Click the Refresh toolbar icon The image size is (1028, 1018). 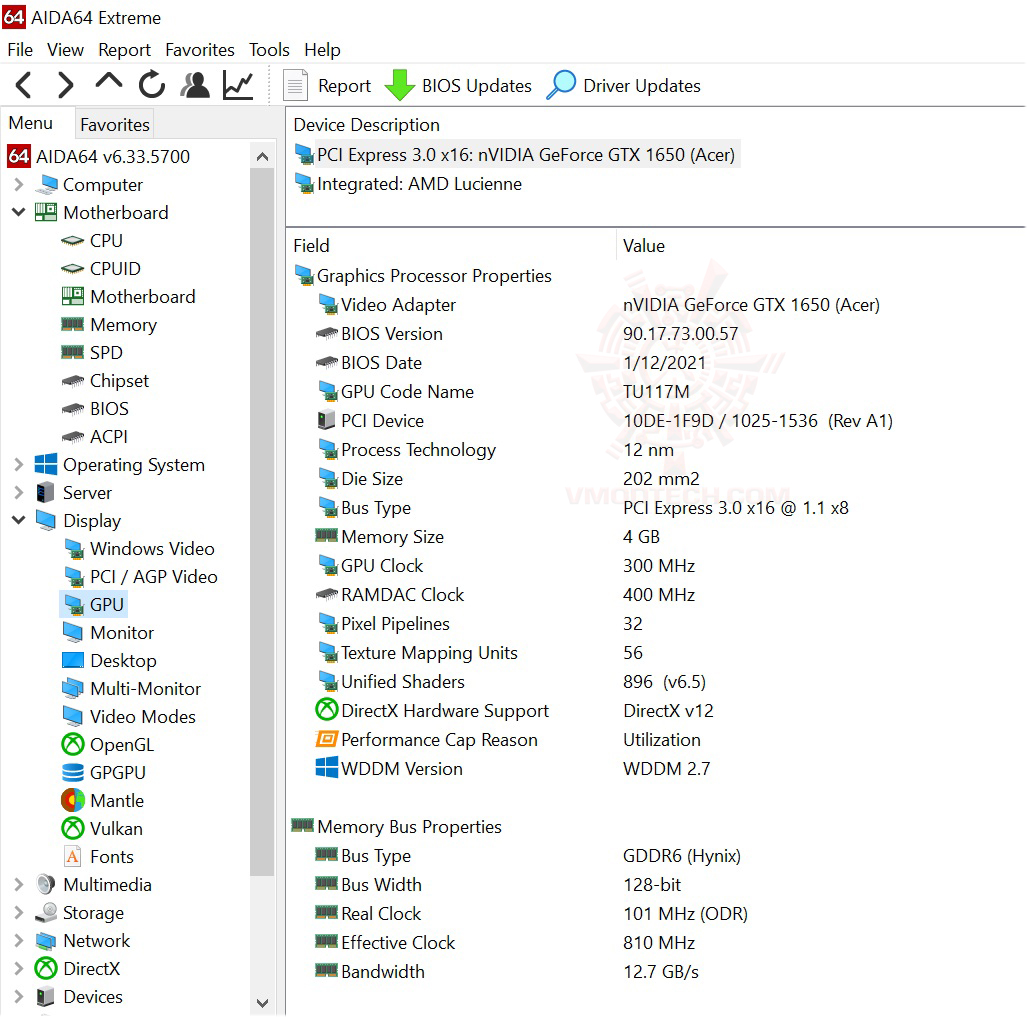point(151,85)
